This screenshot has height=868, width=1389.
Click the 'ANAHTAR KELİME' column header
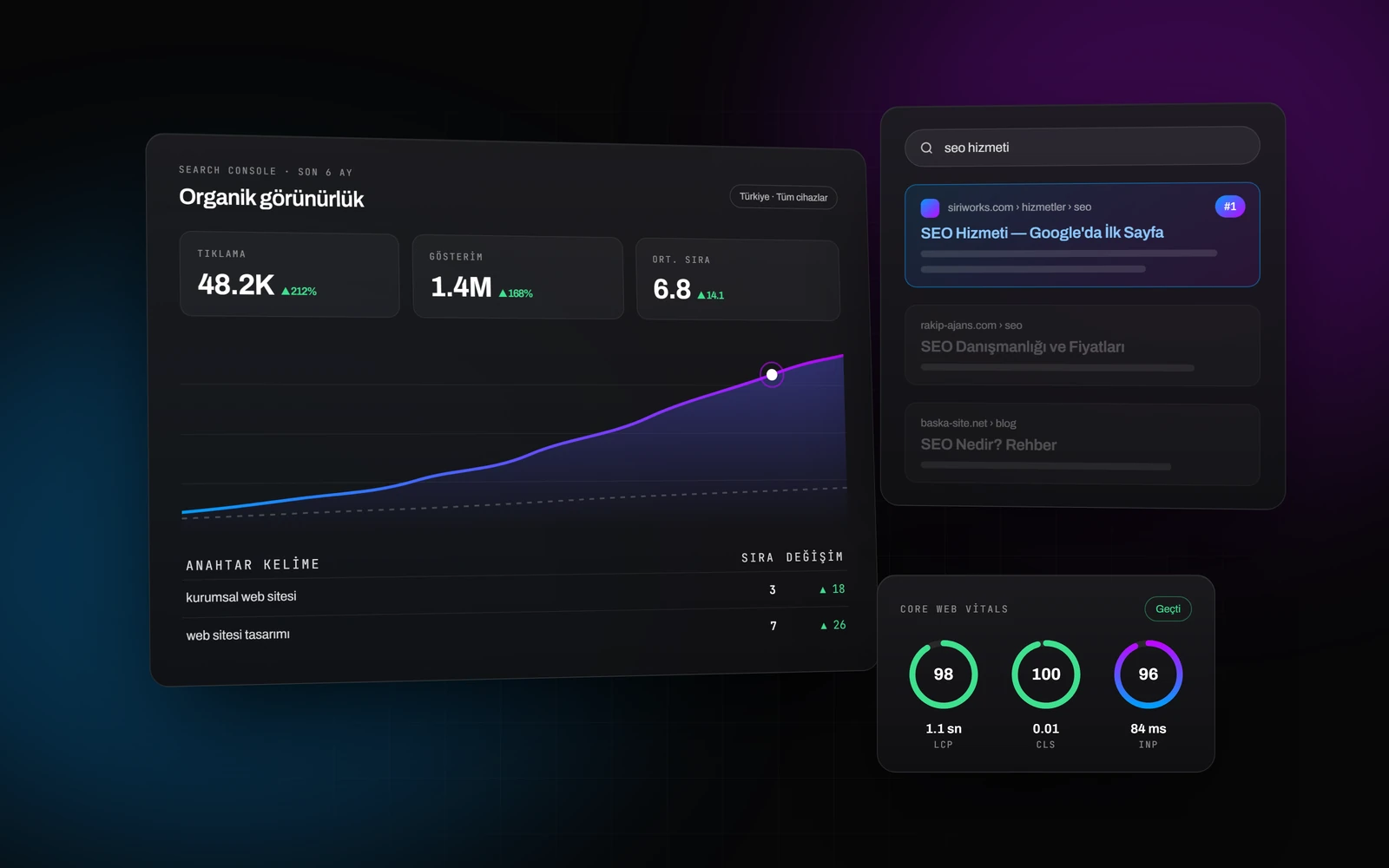pos(253,565)
